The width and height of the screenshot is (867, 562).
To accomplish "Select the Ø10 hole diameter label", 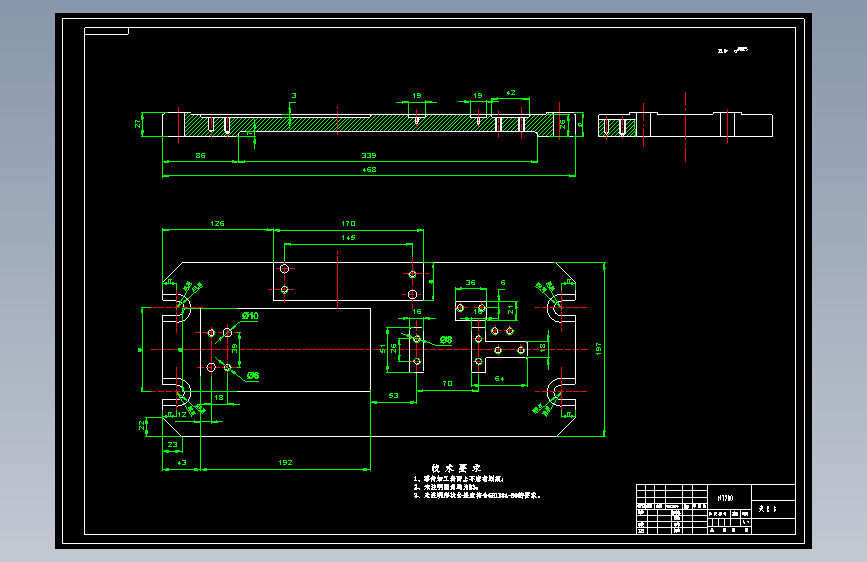I will coord(250,316).
